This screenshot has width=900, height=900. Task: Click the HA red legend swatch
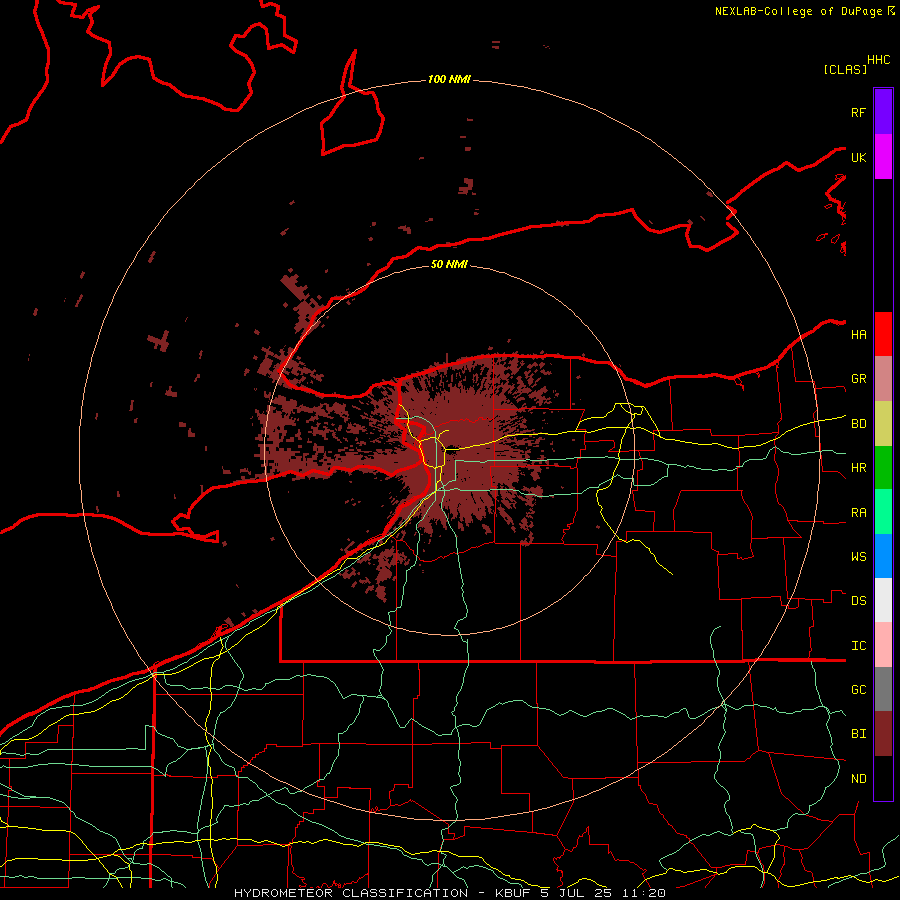tap(883, 334)
